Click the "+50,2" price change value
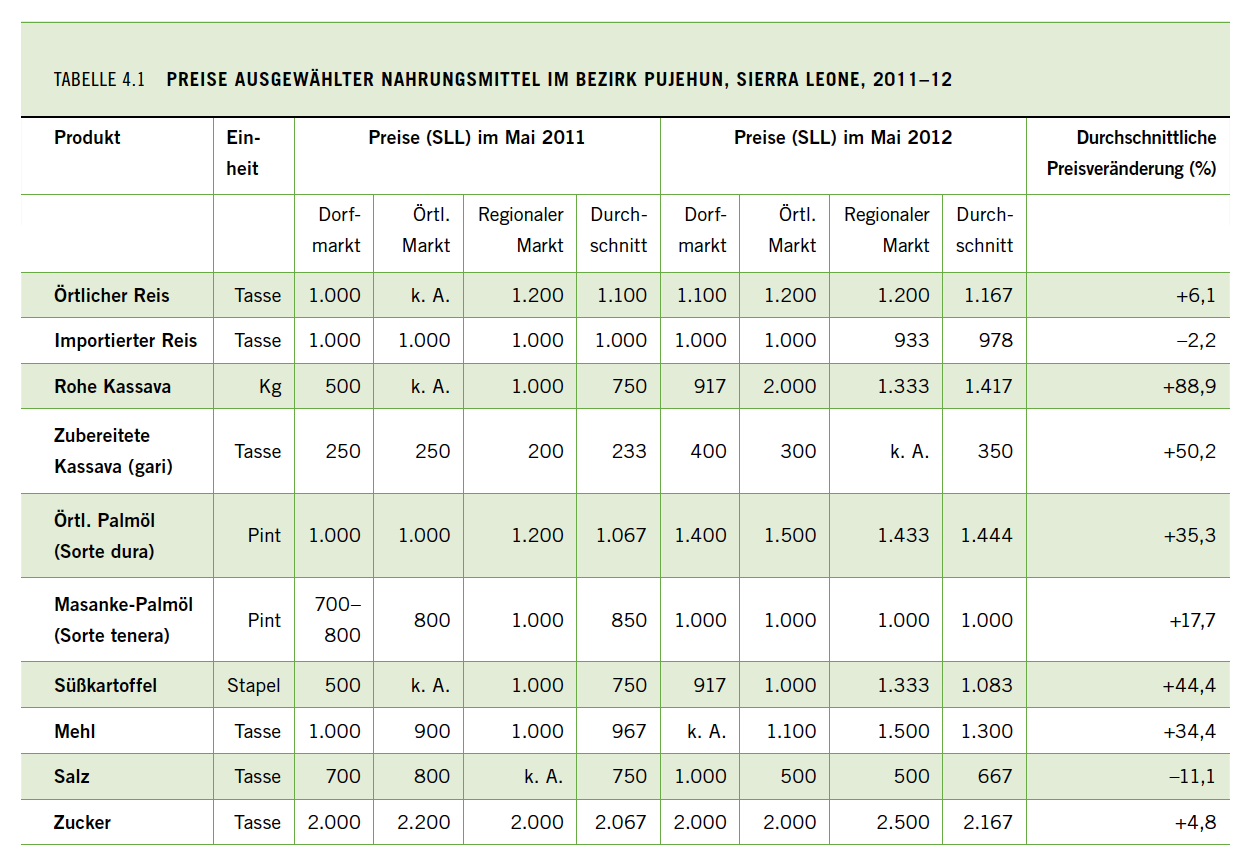This screenshot has height=858, width=1248. (x=1190, y=451)
